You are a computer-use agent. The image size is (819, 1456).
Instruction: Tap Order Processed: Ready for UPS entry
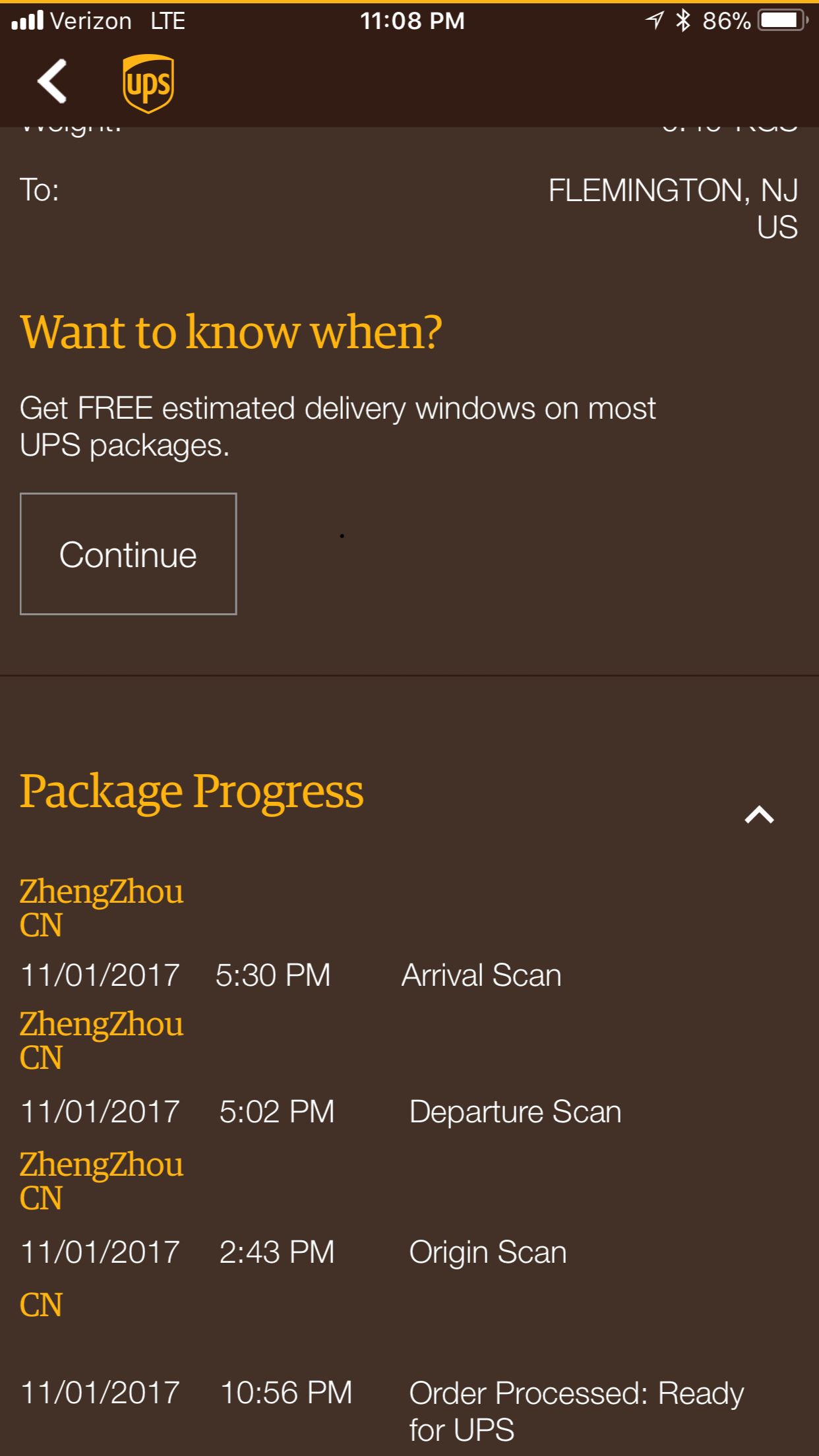tap(576, 1411)
